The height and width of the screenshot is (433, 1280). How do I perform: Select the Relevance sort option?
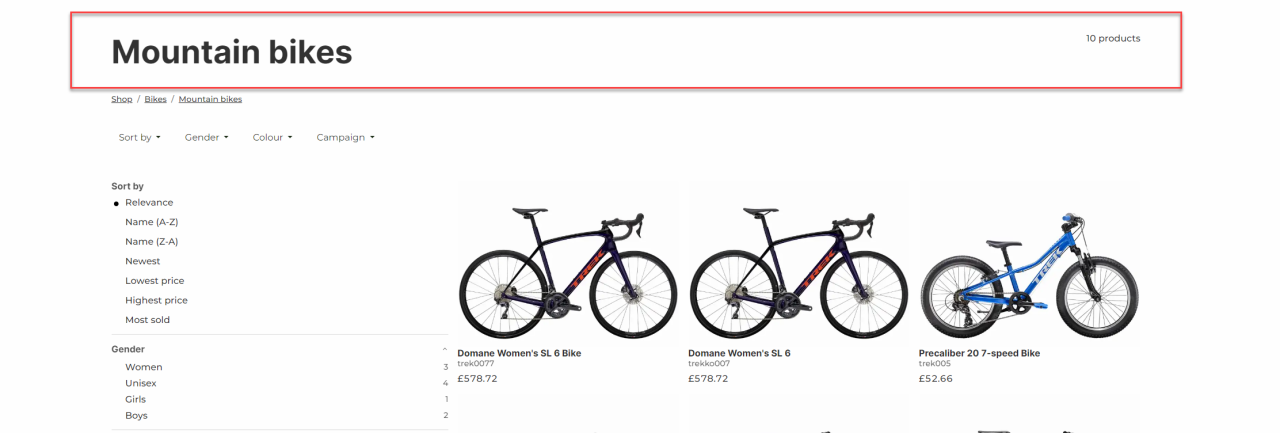coord(149,202)
